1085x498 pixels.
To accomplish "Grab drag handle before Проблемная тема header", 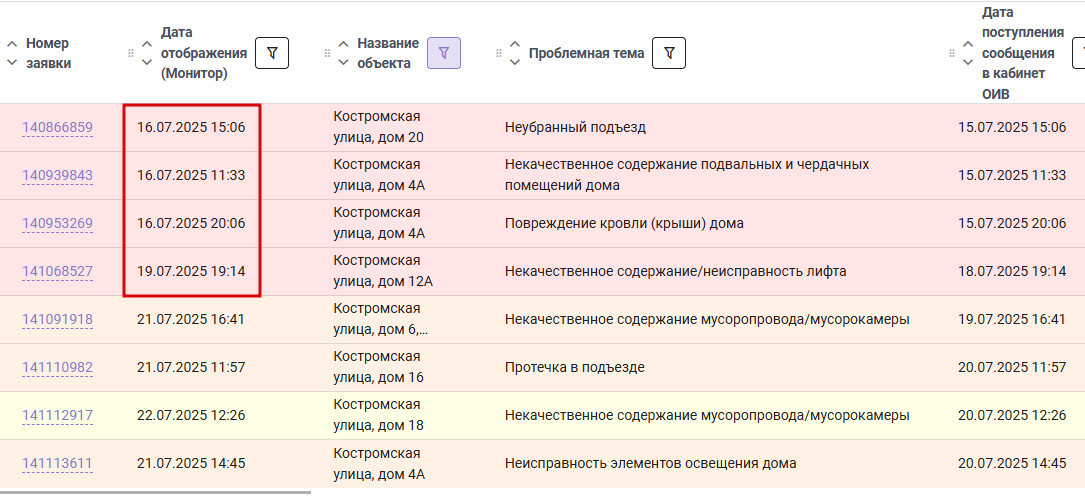I will tap(498, 53).
